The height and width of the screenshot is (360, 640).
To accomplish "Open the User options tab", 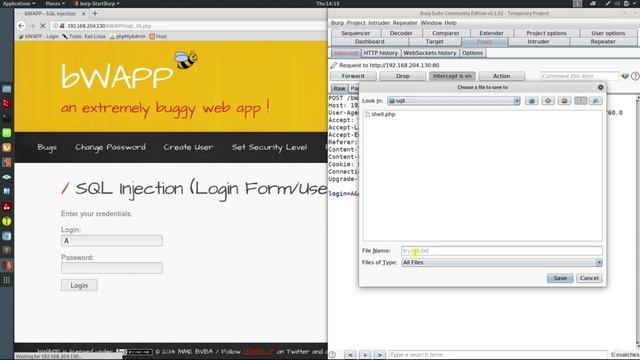I will (x=608, y=33).
